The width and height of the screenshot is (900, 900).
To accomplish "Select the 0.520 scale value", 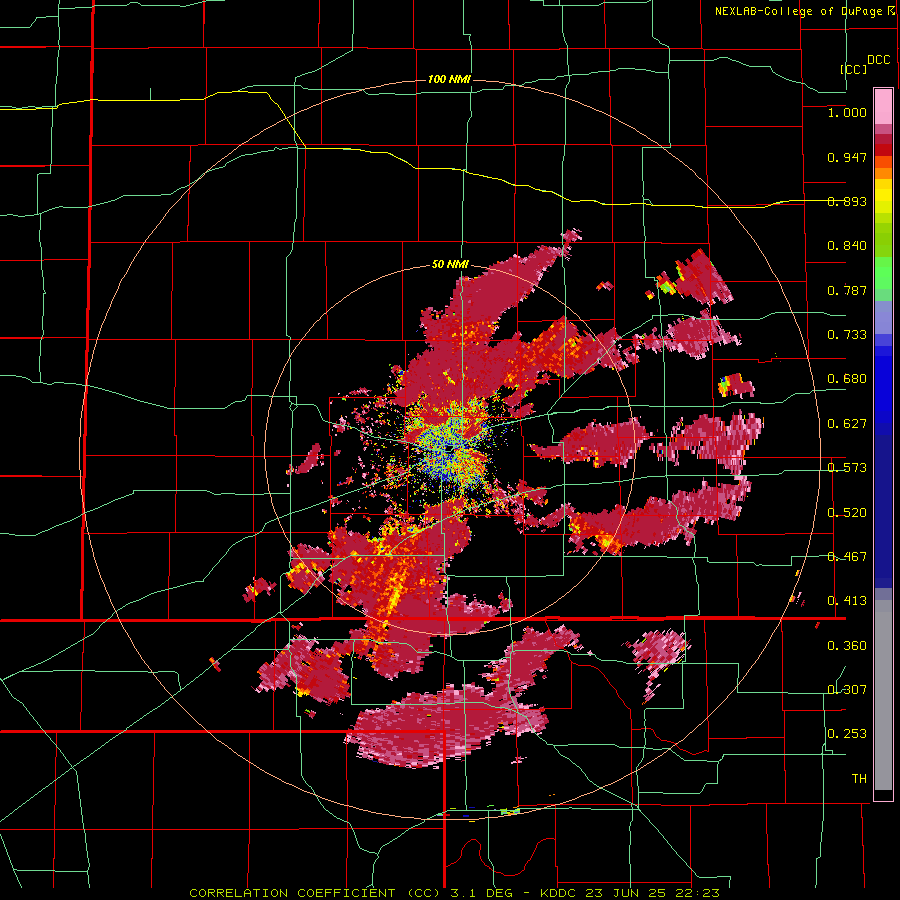I will pyautogui.click(x=847, y=513).
